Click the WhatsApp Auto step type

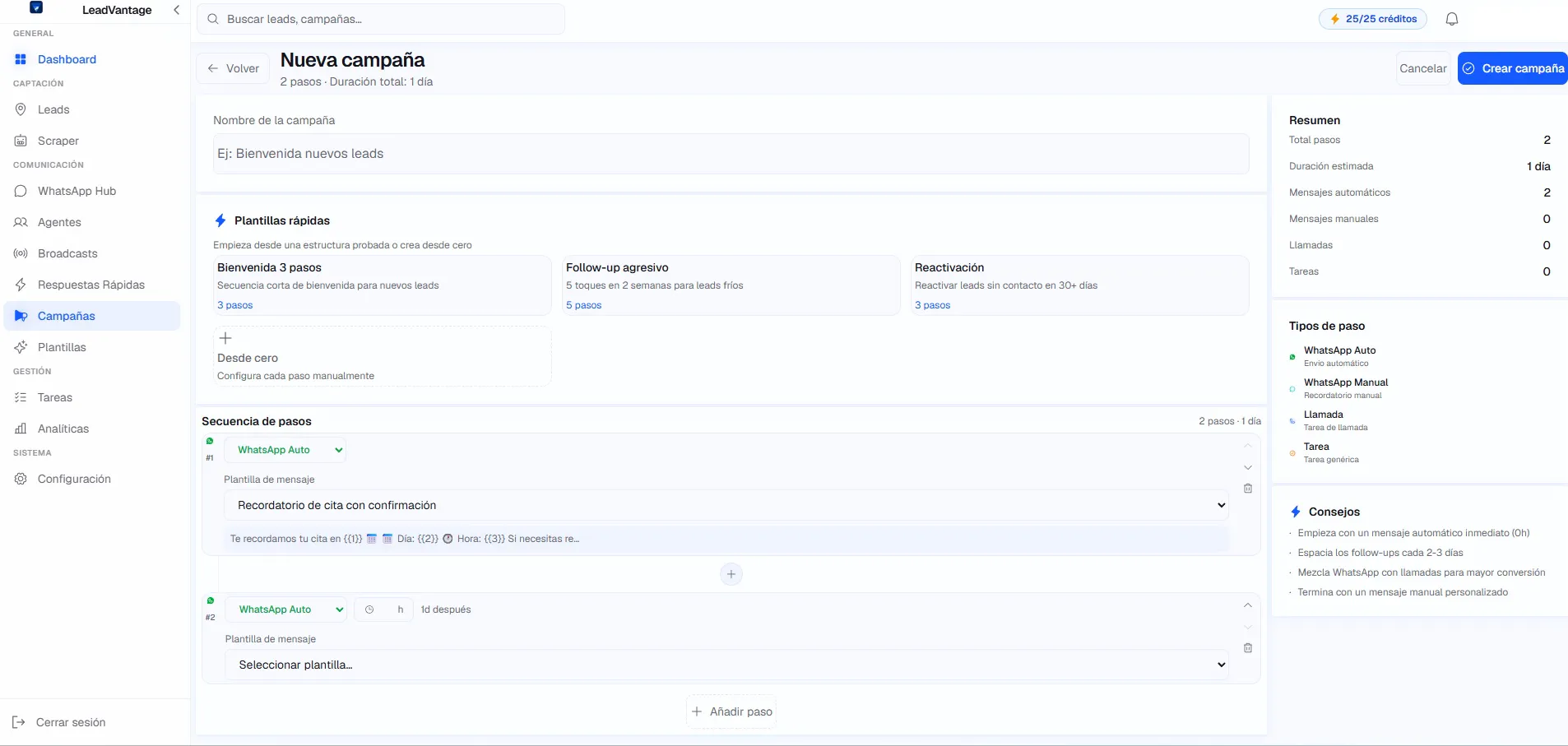(1338, 356)
